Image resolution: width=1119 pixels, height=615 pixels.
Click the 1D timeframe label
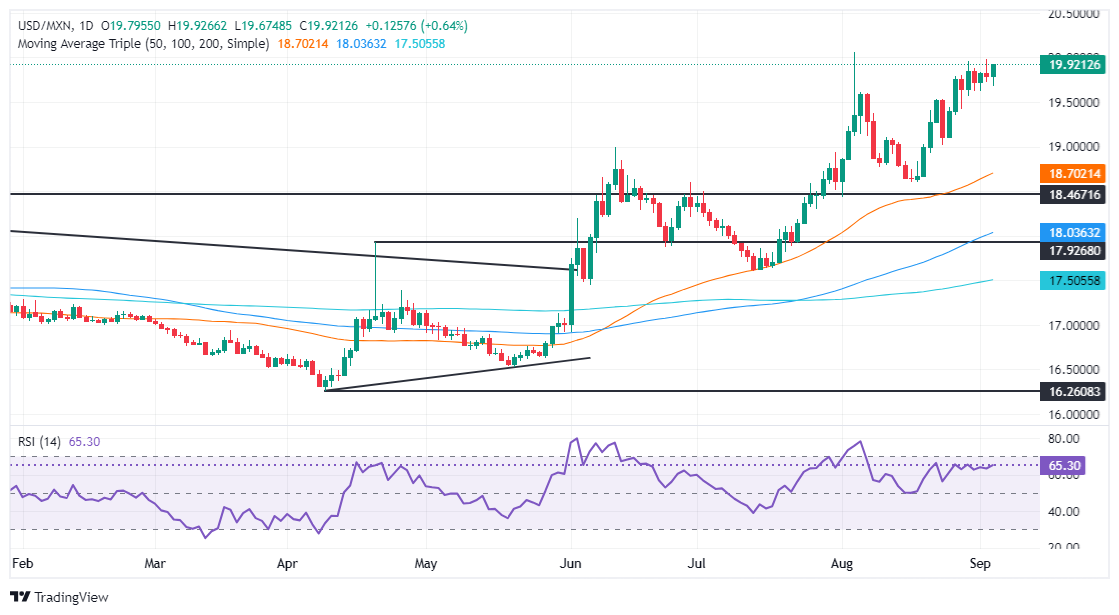click(86, 26)
